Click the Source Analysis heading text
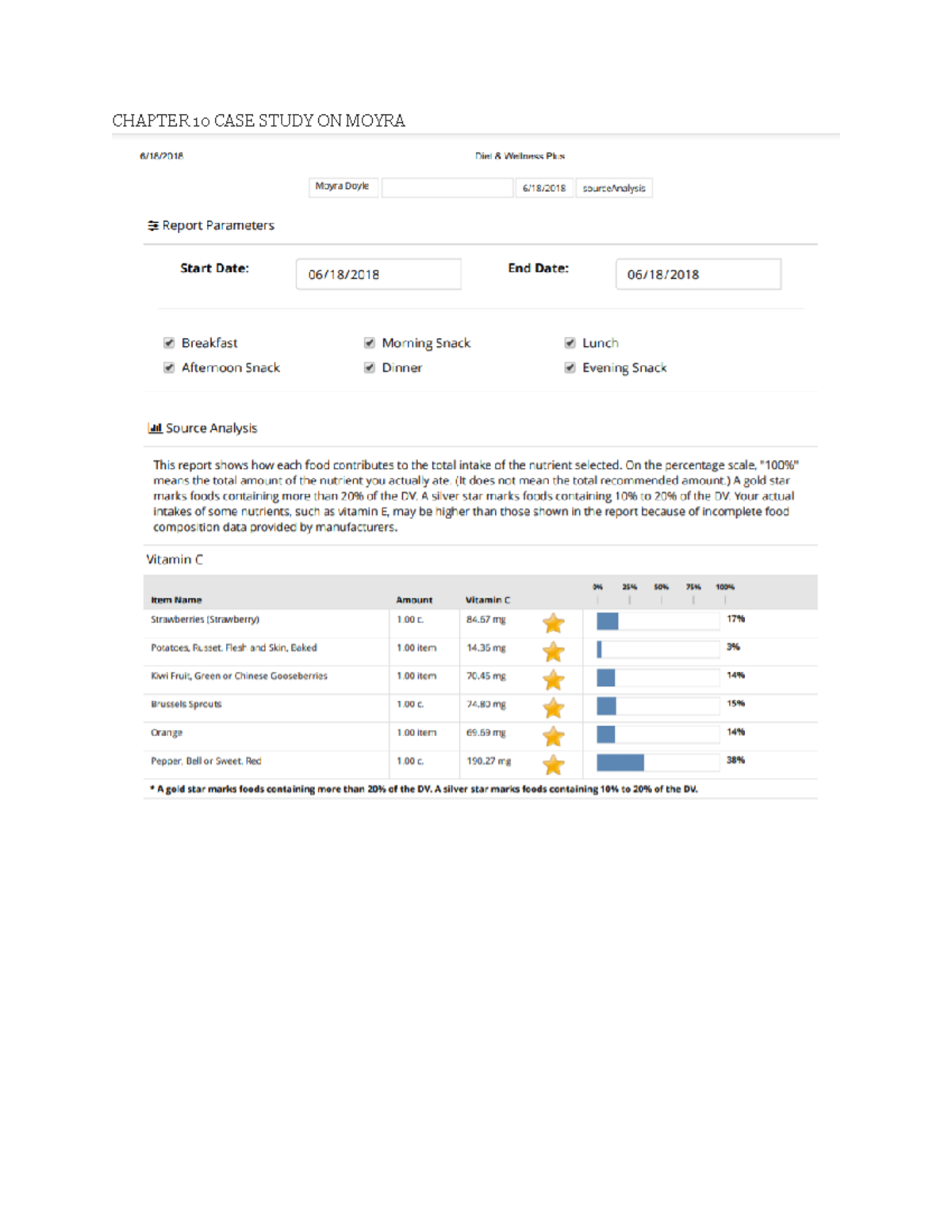The width and height of the screenshot is (952, 1232). click(x=211, y=428)
